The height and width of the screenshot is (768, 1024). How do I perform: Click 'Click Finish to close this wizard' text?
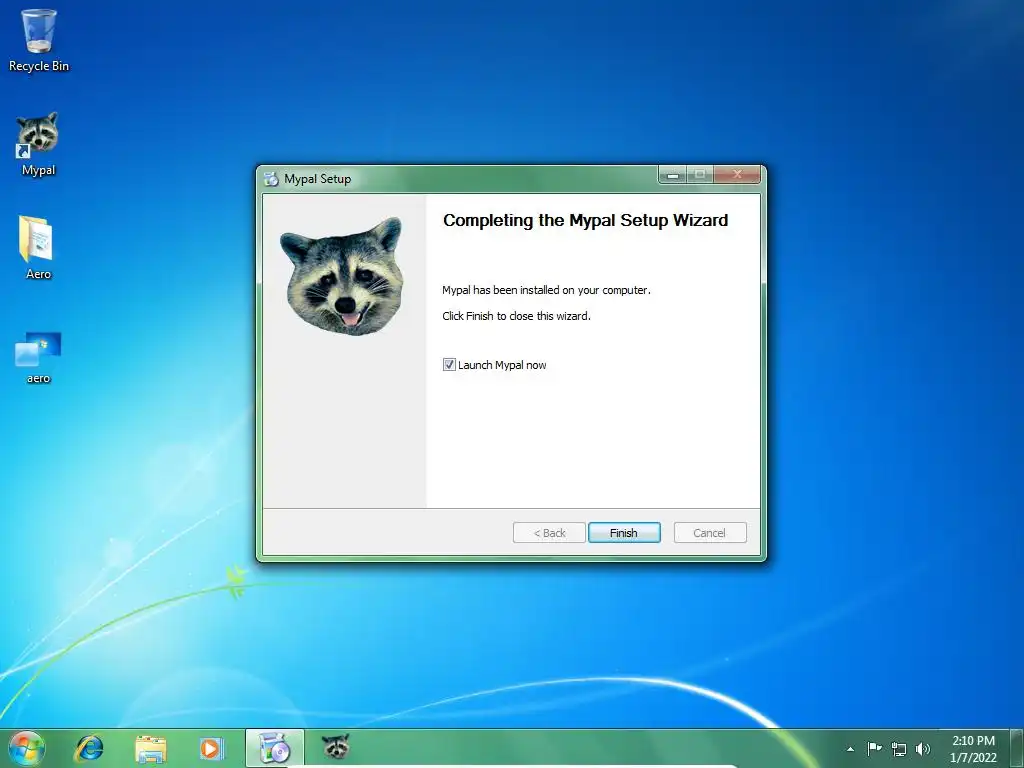pyautogui.click(x=516, y=316)
